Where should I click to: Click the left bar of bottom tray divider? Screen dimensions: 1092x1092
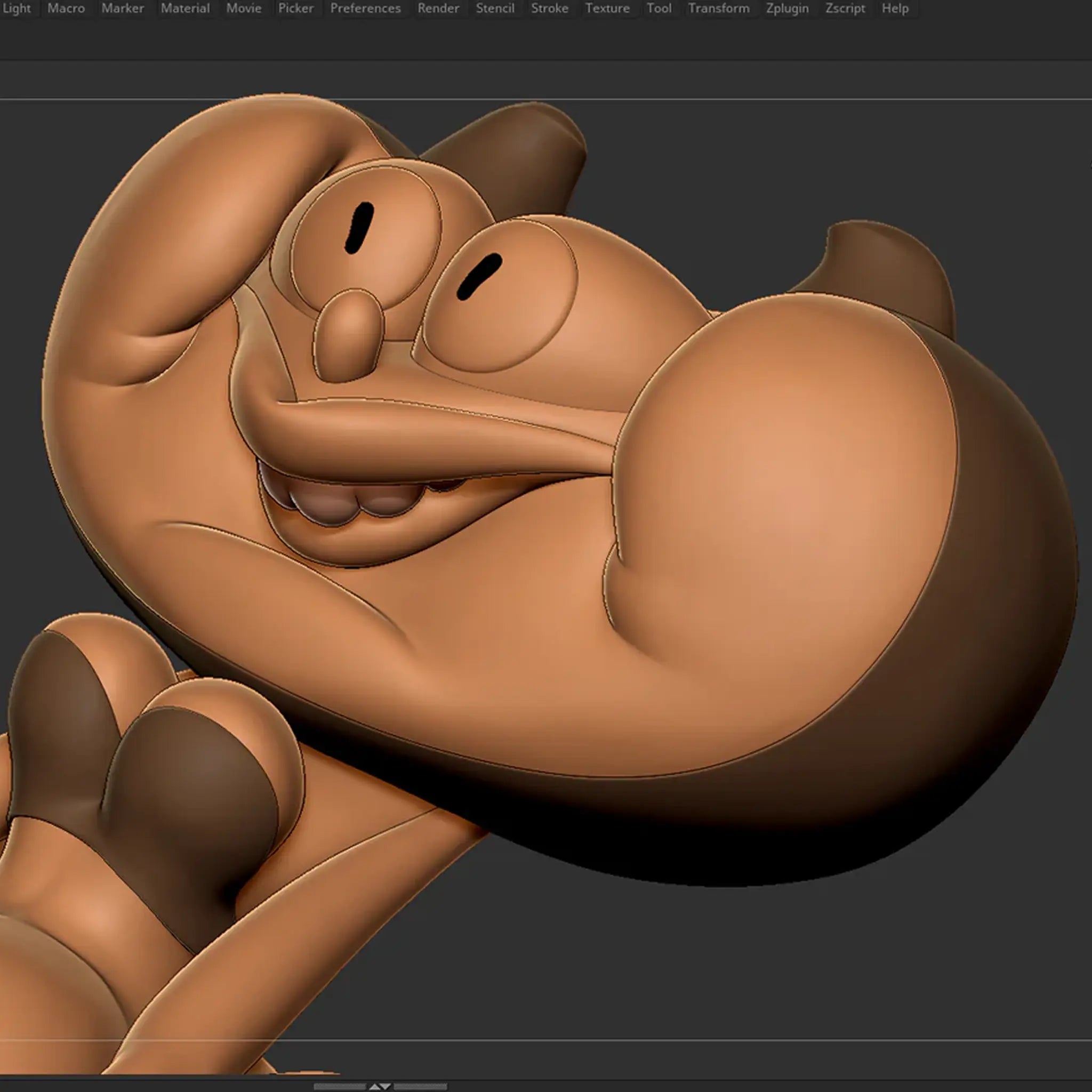[340, 1086]
